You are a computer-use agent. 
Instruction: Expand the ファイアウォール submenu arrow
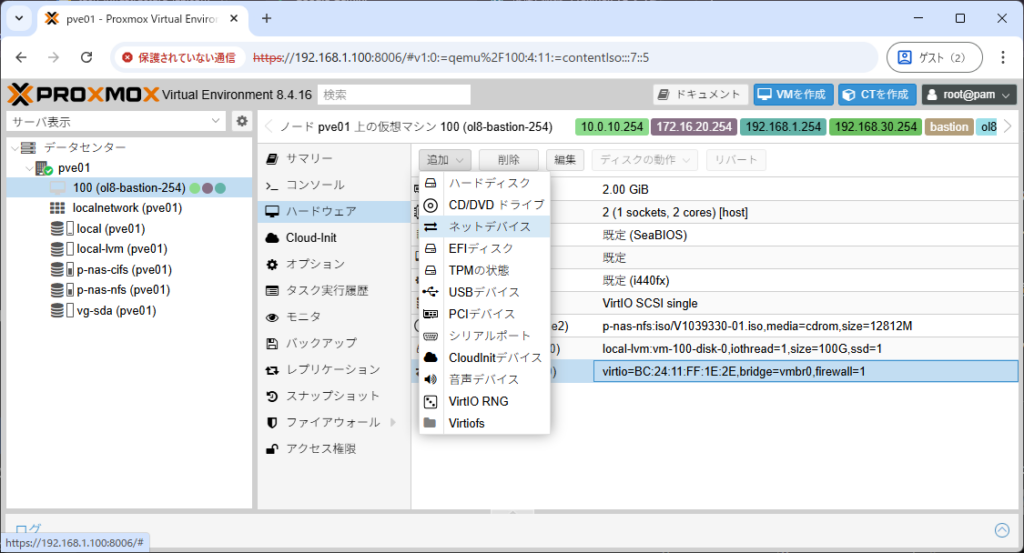[393, 422]
